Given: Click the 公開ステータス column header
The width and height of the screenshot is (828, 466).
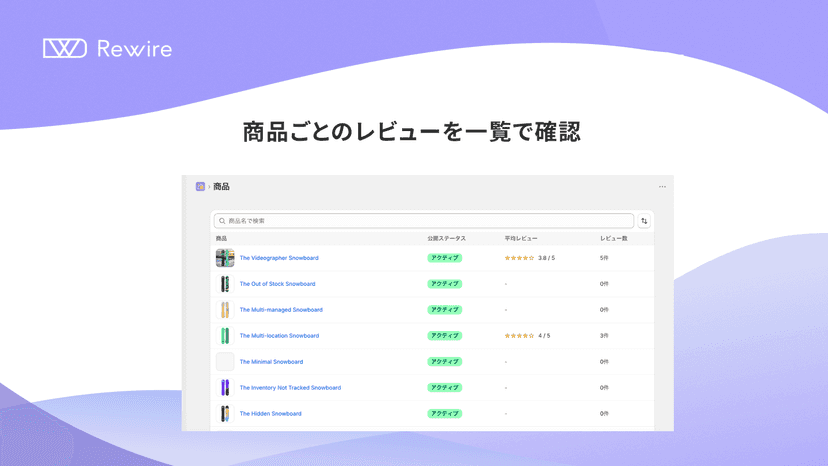Looking at the screenshot, I should tap(446, 238).
